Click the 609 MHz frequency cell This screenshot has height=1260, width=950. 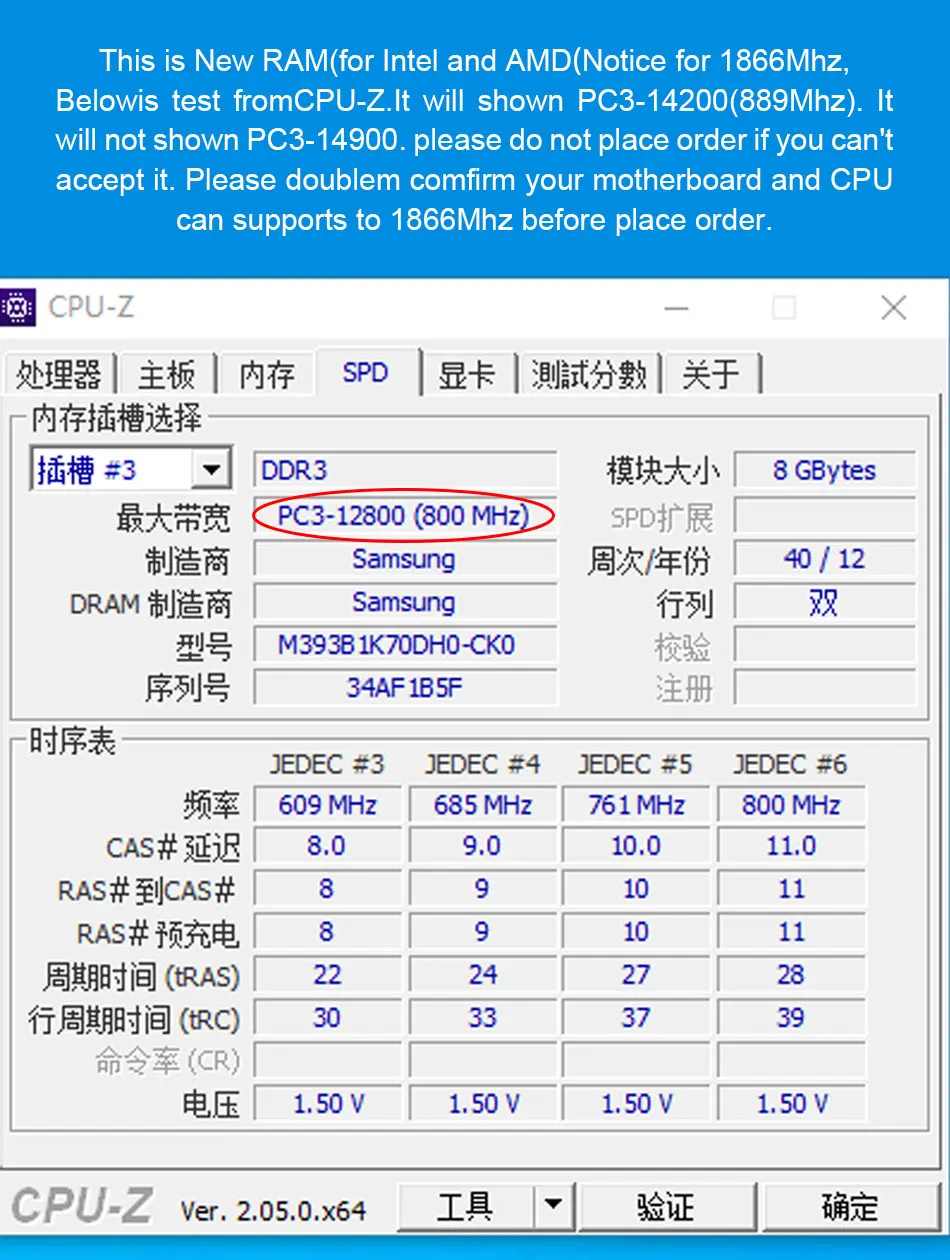(x=328, y=804)
